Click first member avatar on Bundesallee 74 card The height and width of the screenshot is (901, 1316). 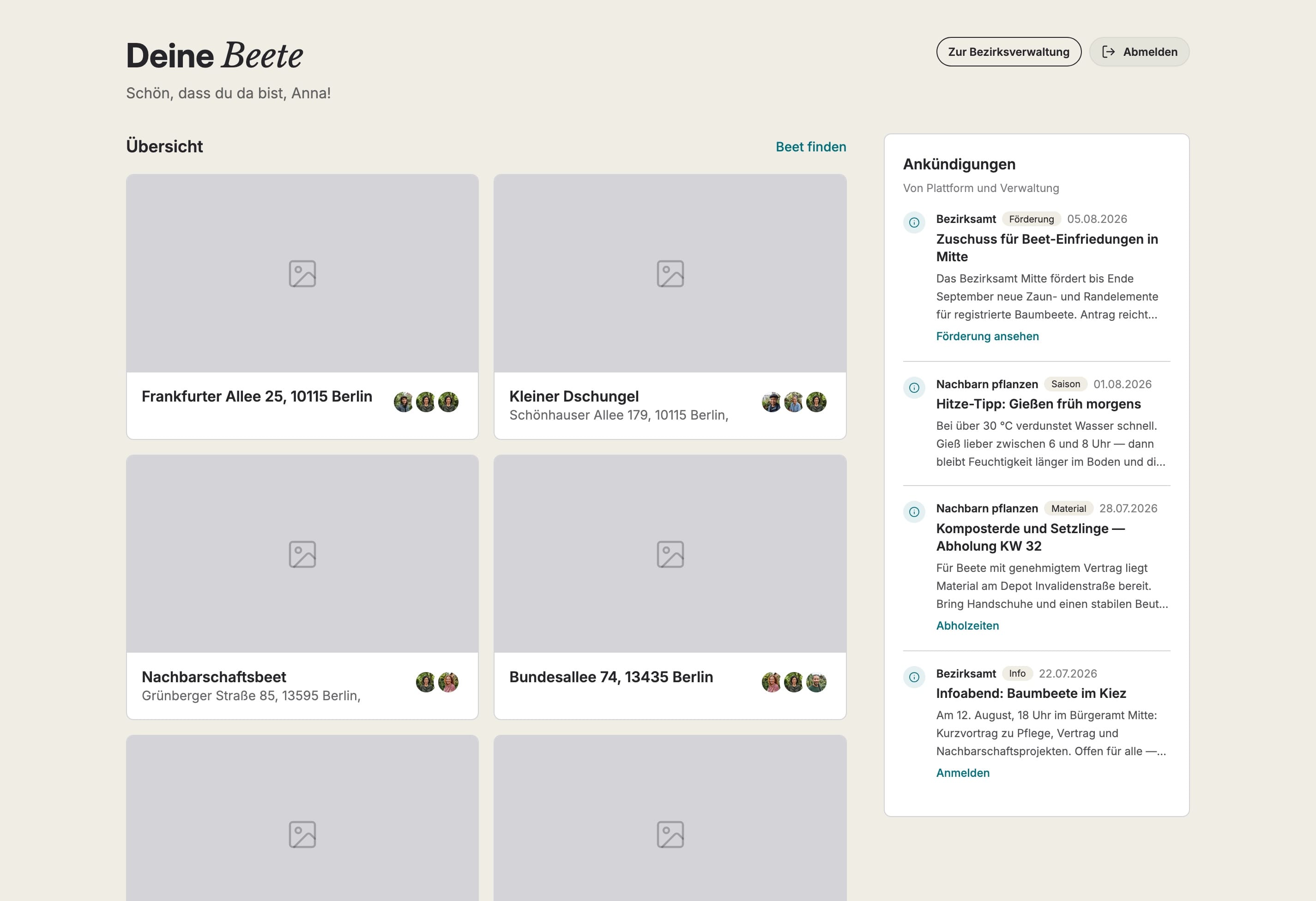coord(771,682)
